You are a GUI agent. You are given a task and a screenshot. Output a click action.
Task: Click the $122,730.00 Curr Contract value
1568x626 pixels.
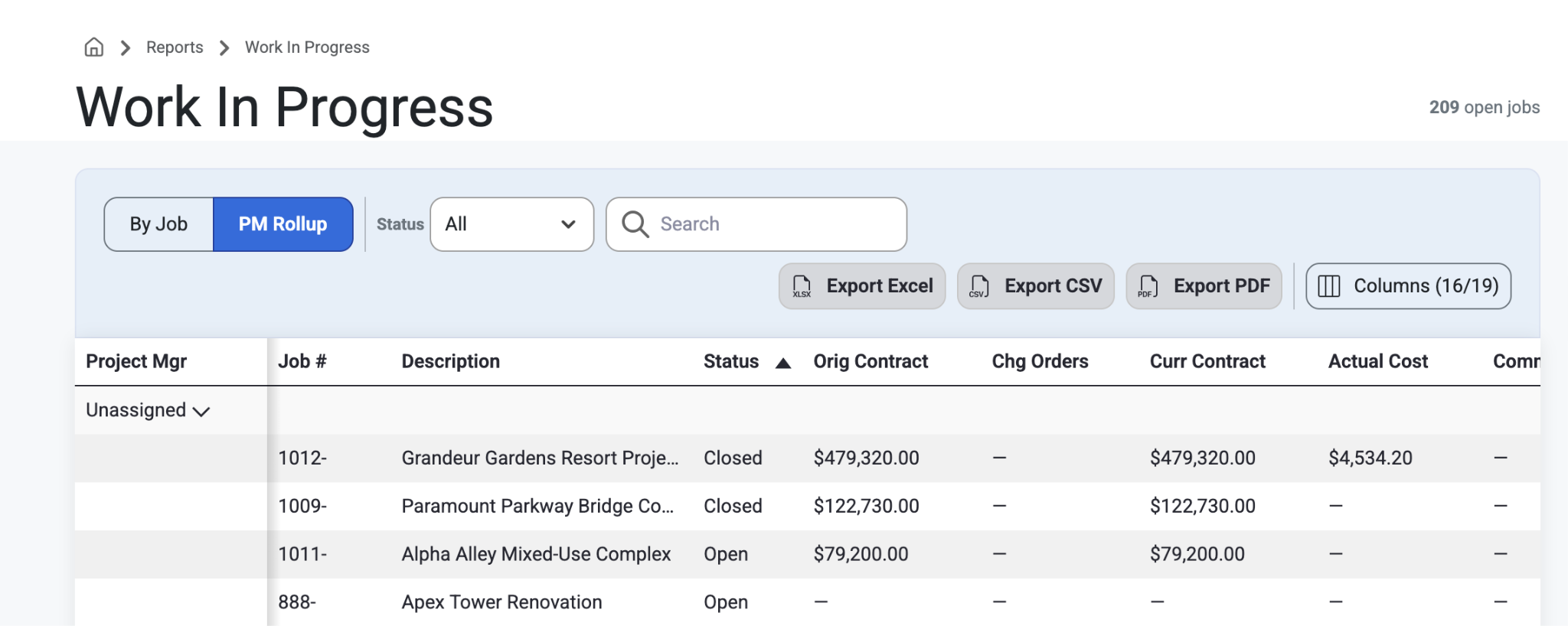point(1203,506)
